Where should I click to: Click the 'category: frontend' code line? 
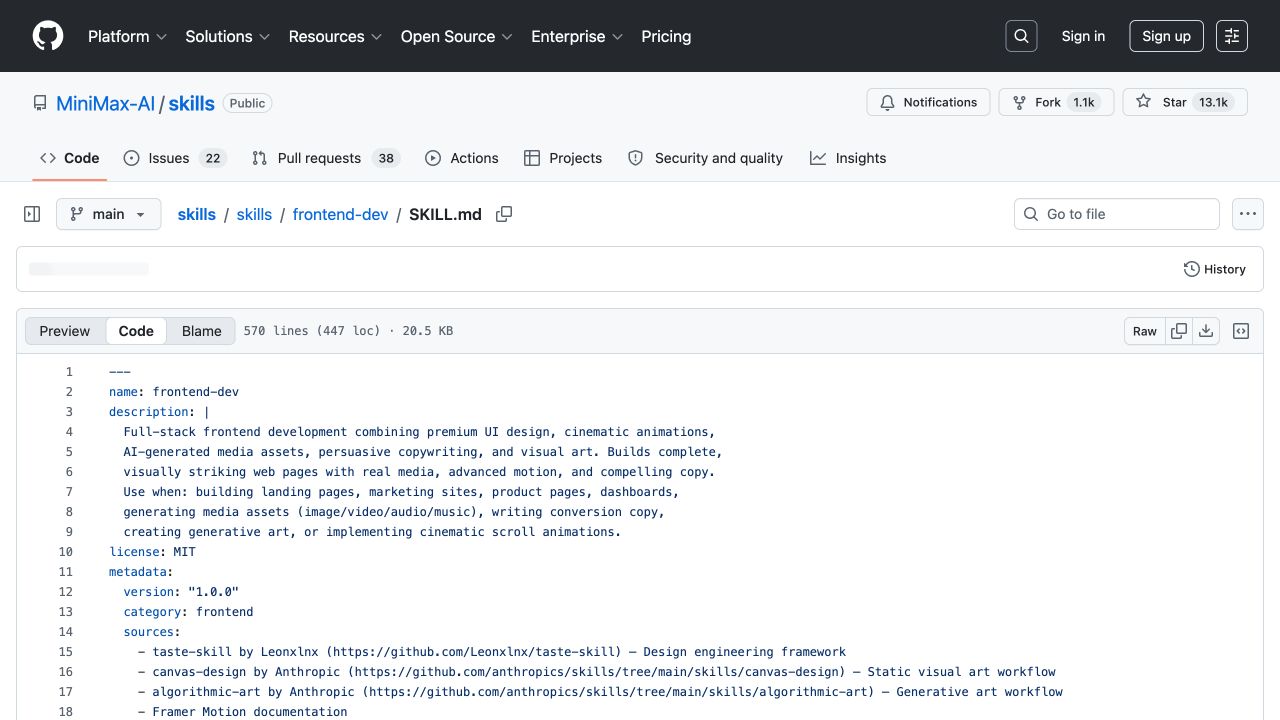(188, 612)
